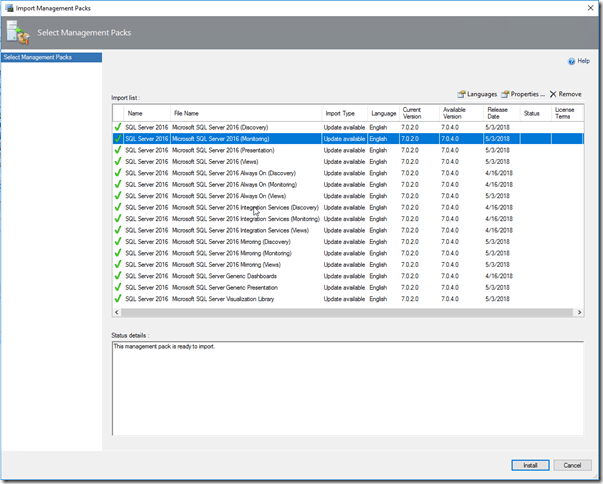The height and width of the screenshot is (484, 603).
Task: Sort list by Name column header
Action: click(135, 113)
